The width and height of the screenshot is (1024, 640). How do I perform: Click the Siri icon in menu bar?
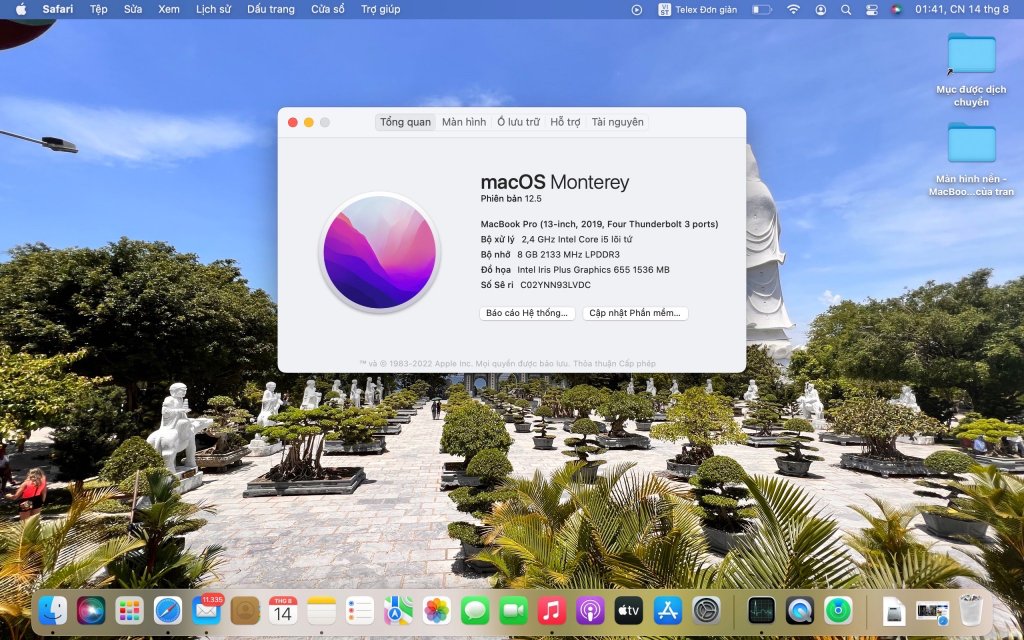(896, 9)
